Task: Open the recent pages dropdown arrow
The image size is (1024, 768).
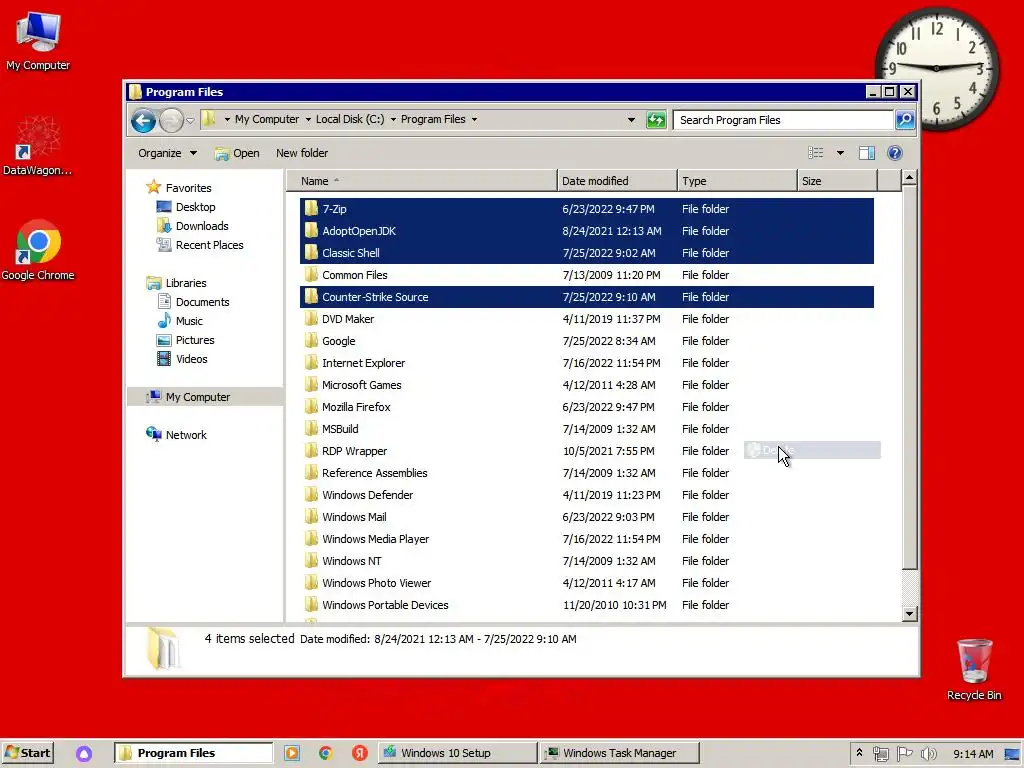Action: pos(190,120)
